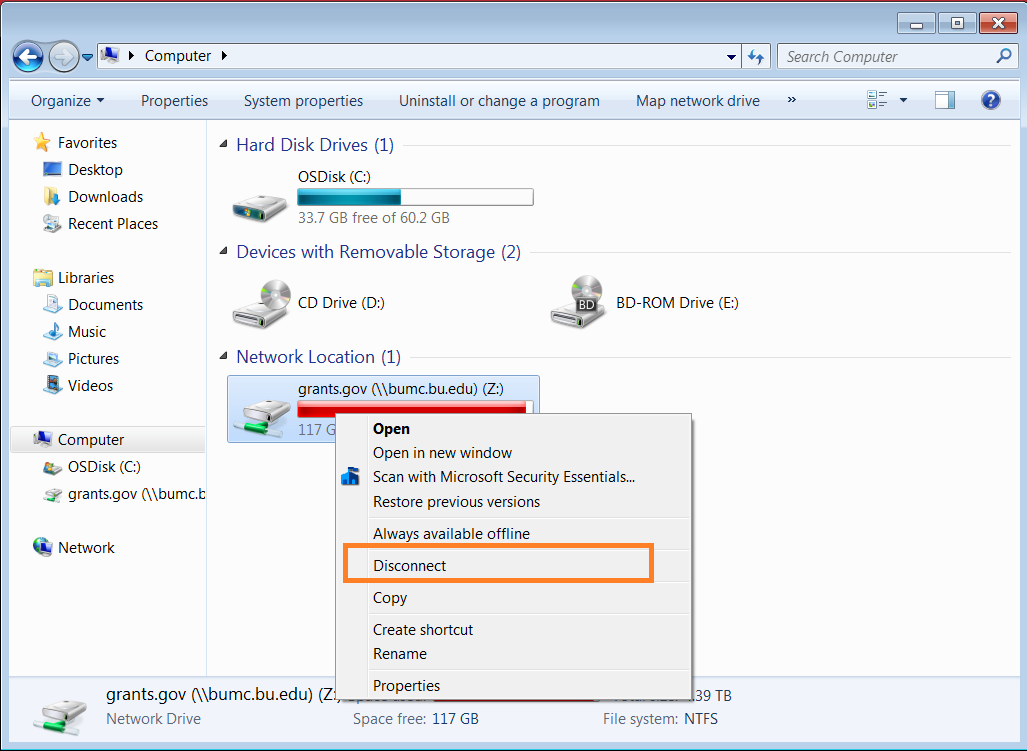Image resolution: width=1027 pixels, height=751 pixels.
Task: Click the BD-ROM Drive (E:) label
Action: point(677,302)
